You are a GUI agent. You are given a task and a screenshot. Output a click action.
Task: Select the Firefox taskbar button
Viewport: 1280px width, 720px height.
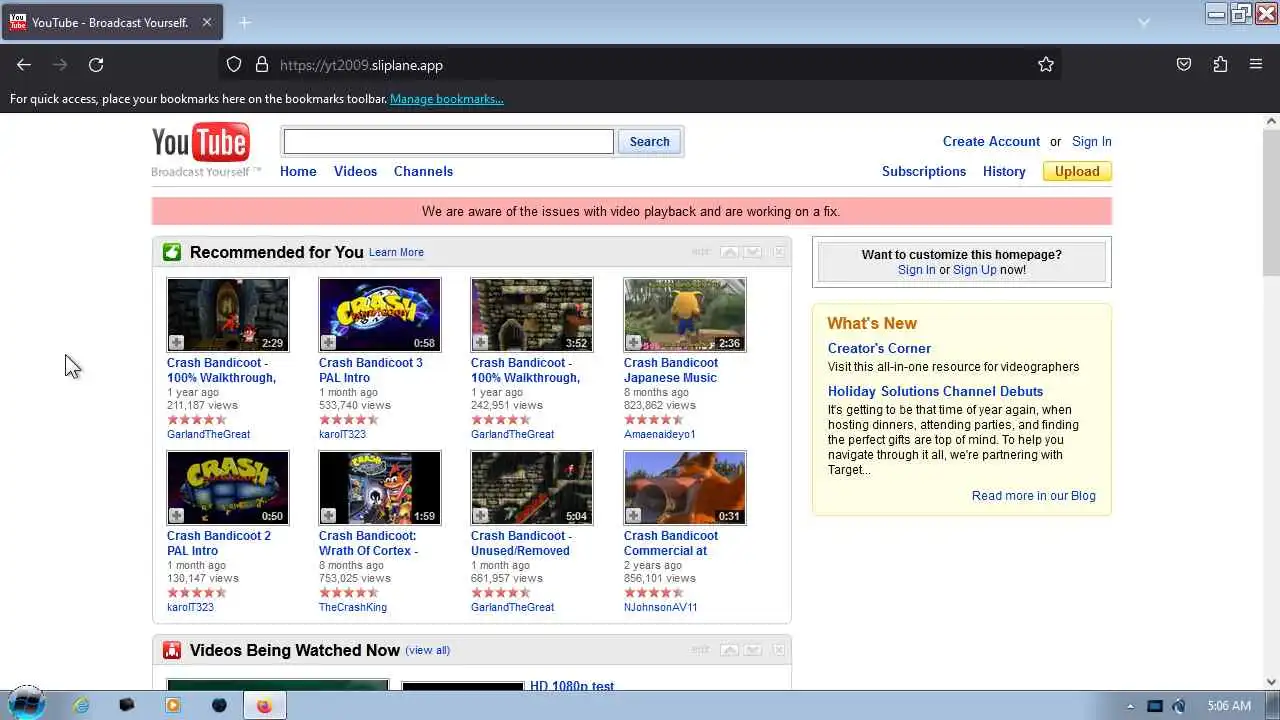point(264,705)
